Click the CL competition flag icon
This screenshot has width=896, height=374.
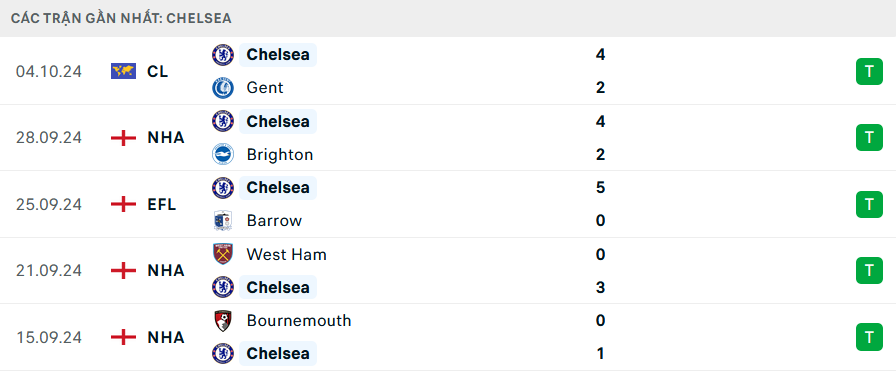[123, 71]
